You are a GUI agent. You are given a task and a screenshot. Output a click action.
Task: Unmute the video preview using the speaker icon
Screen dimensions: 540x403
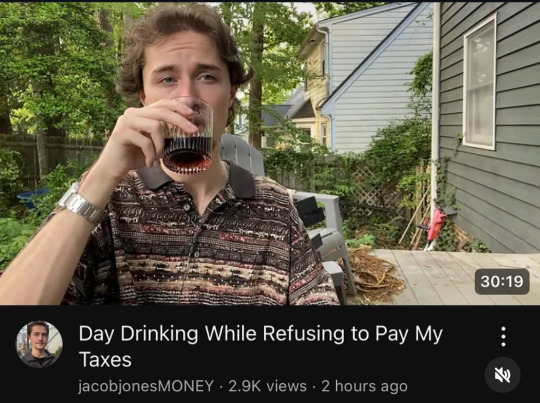(502, 375)
